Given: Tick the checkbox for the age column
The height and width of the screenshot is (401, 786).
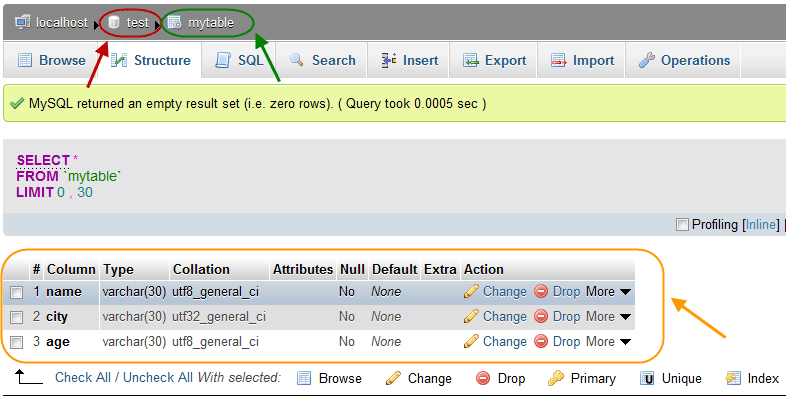Looking at the screenshot, I should [x=17, y=342].
